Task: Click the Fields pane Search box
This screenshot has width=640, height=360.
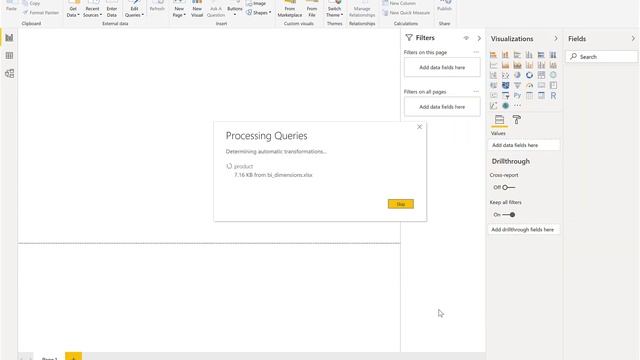Action: click(x=602, y=57)
